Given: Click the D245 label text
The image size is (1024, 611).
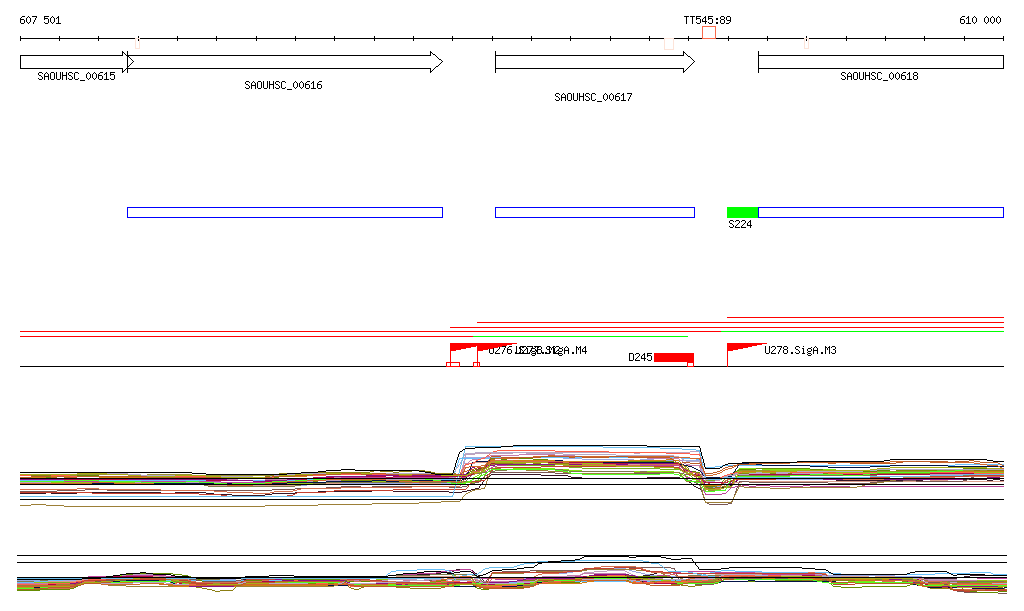Looking at the screenshot, I should [x=640, y=357].
